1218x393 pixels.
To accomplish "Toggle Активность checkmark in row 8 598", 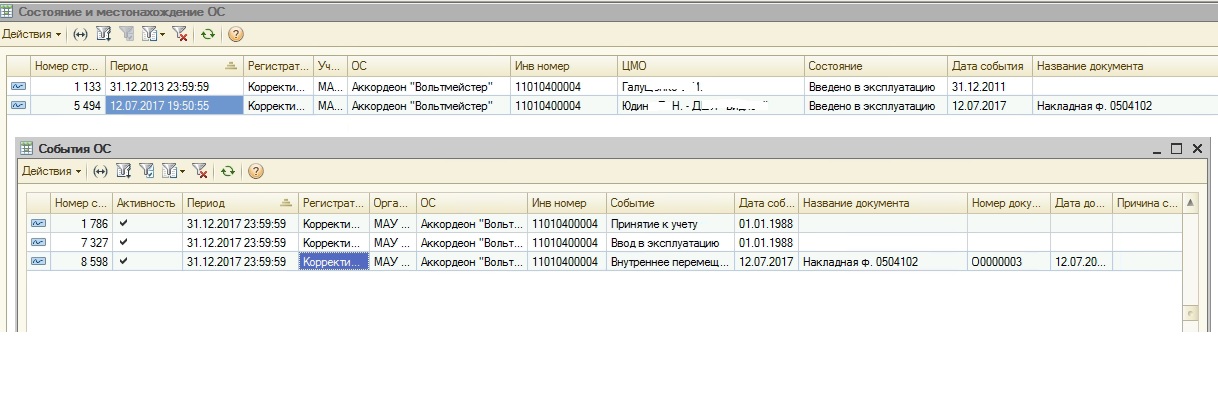I will coord(123,261).
